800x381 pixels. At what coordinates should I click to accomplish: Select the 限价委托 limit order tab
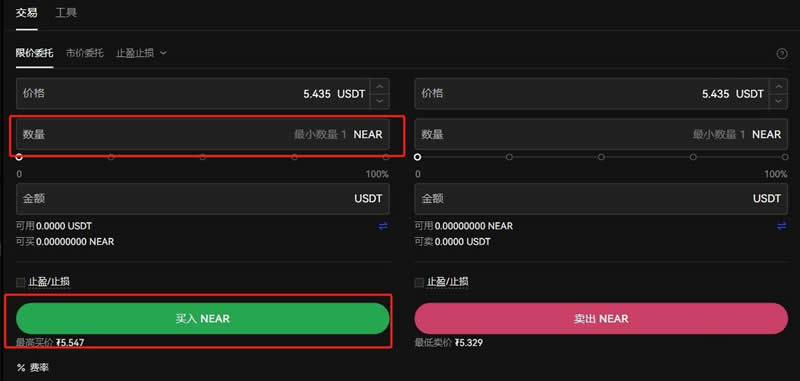(x=34, y=53)
